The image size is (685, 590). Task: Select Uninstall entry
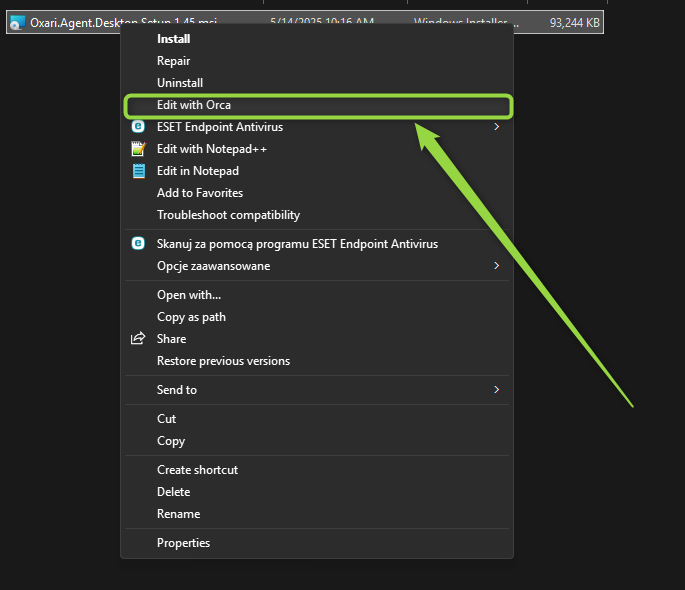(180, 83)
